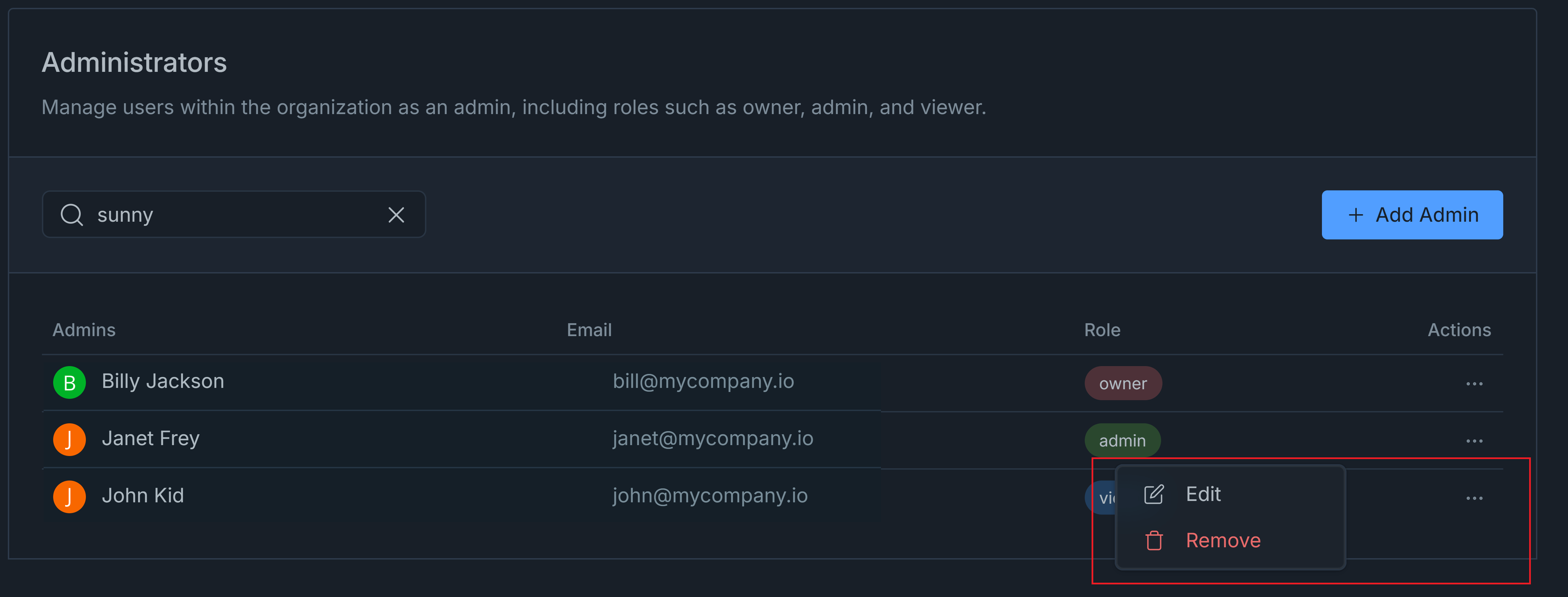This screenshot has width=1568, height=597.
Task: Click the red trash icon
Action: [x=1154, y=540]
